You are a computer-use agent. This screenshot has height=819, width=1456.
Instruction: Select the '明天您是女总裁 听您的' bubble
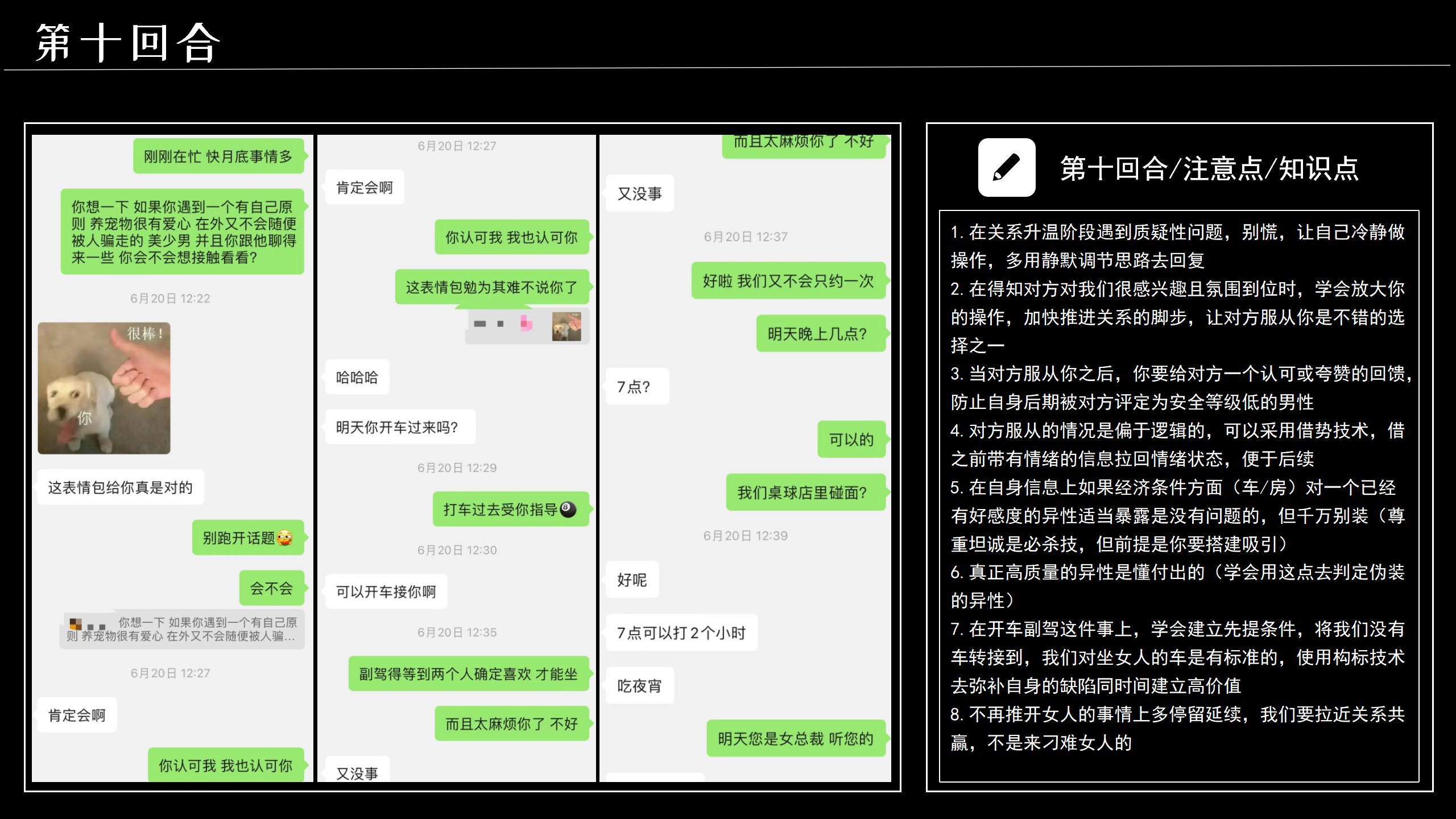(x=796, y=738)
